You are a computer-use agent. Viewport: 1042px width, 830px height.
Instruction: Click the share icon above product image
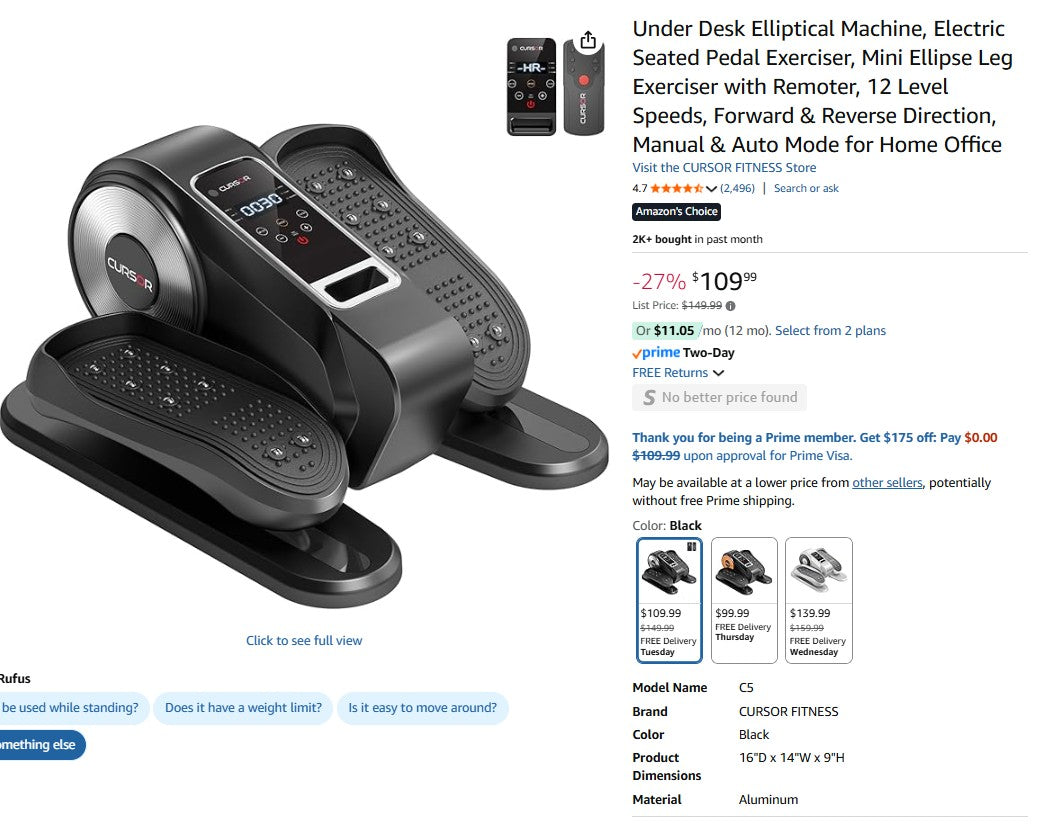587,41
